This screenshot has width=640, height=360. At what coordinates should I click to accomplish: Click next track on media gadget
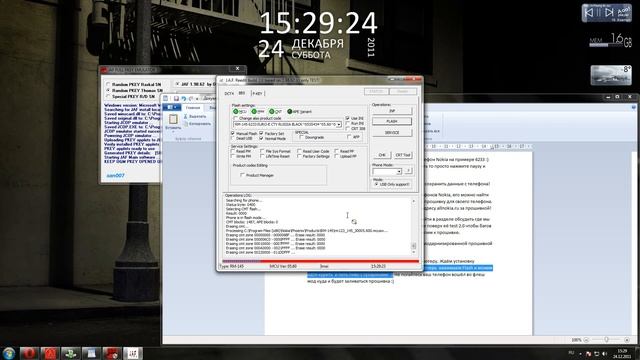609,12
